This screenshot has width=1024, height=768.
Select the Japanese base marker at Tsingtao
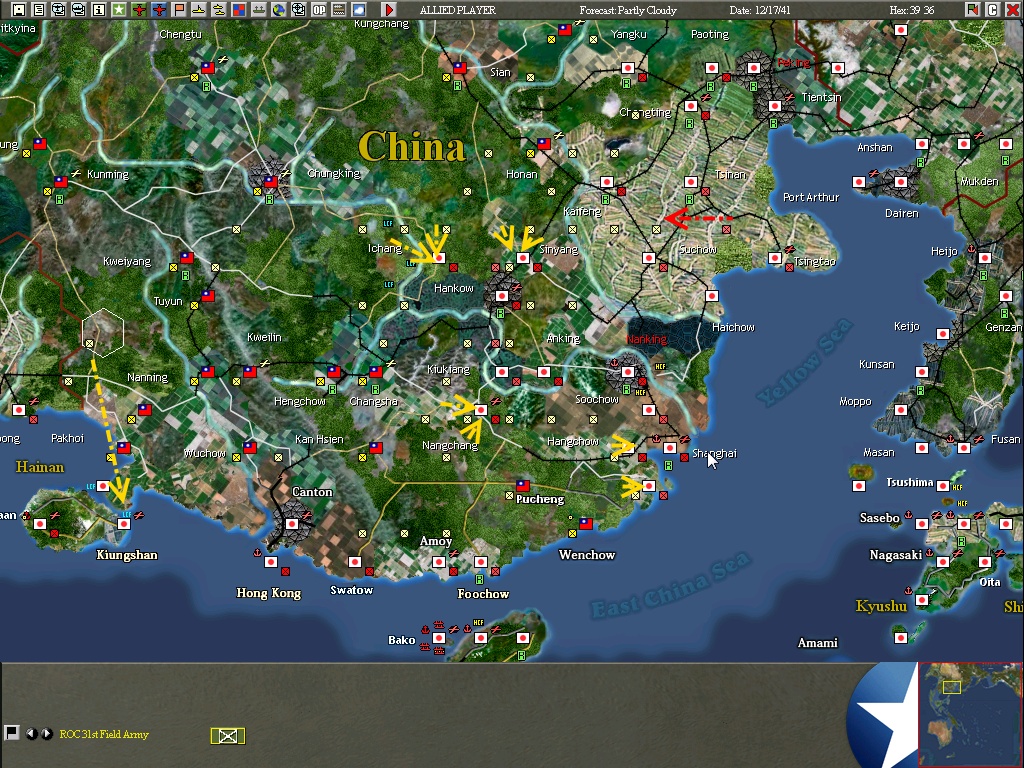pyautogui.click(x=775, y=258)
